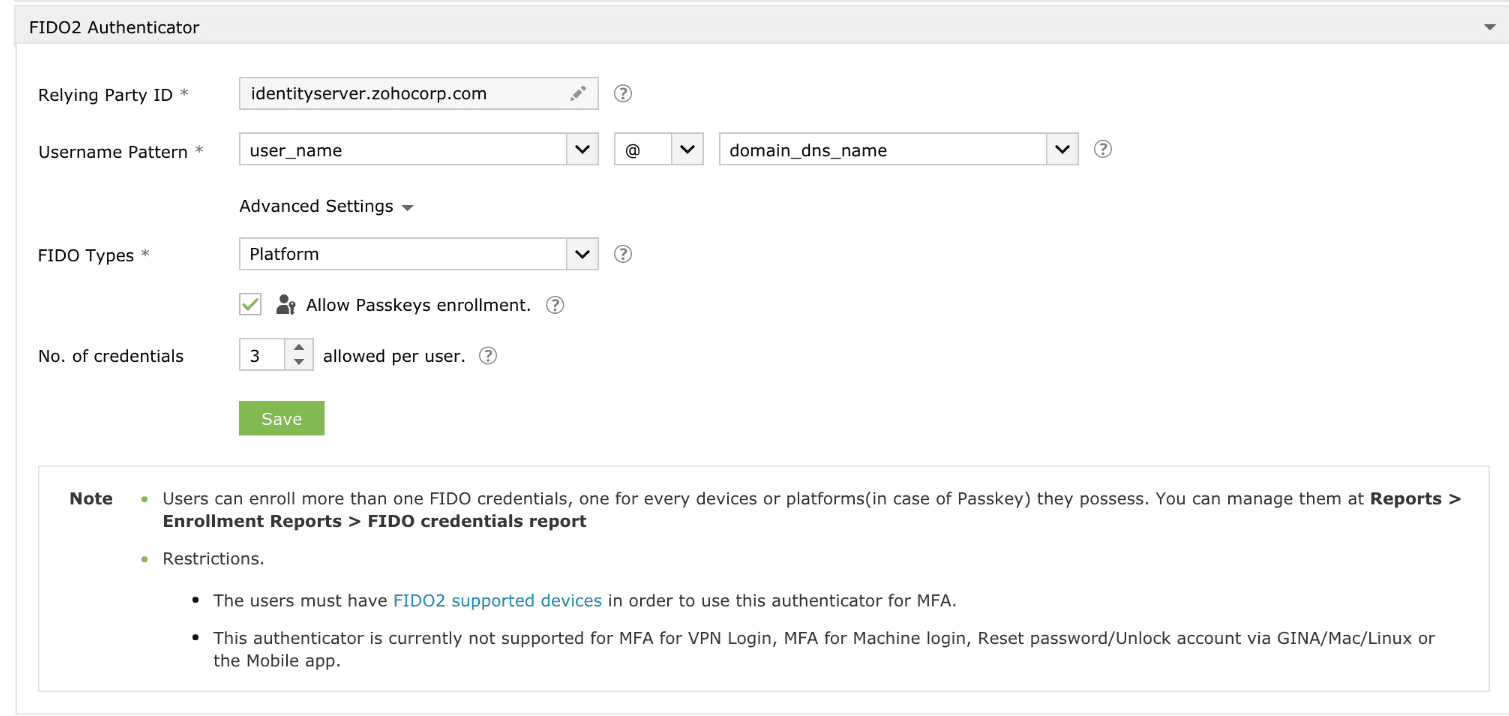Screen dimensions: 1509x716
Task: Open the @ separator dropdown
Action: pos(686,150)
